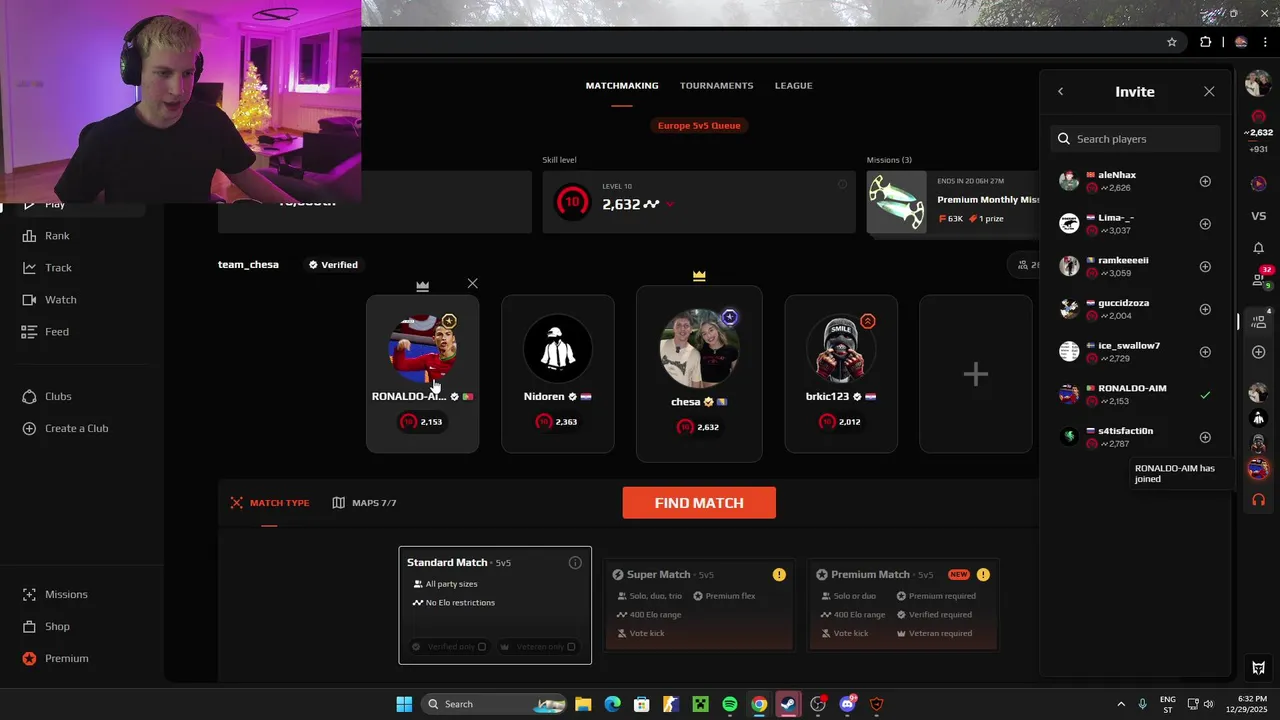
Task: Click the circled plus in right sidebar
Action: pyautogui.click(x=1259, y=352)
